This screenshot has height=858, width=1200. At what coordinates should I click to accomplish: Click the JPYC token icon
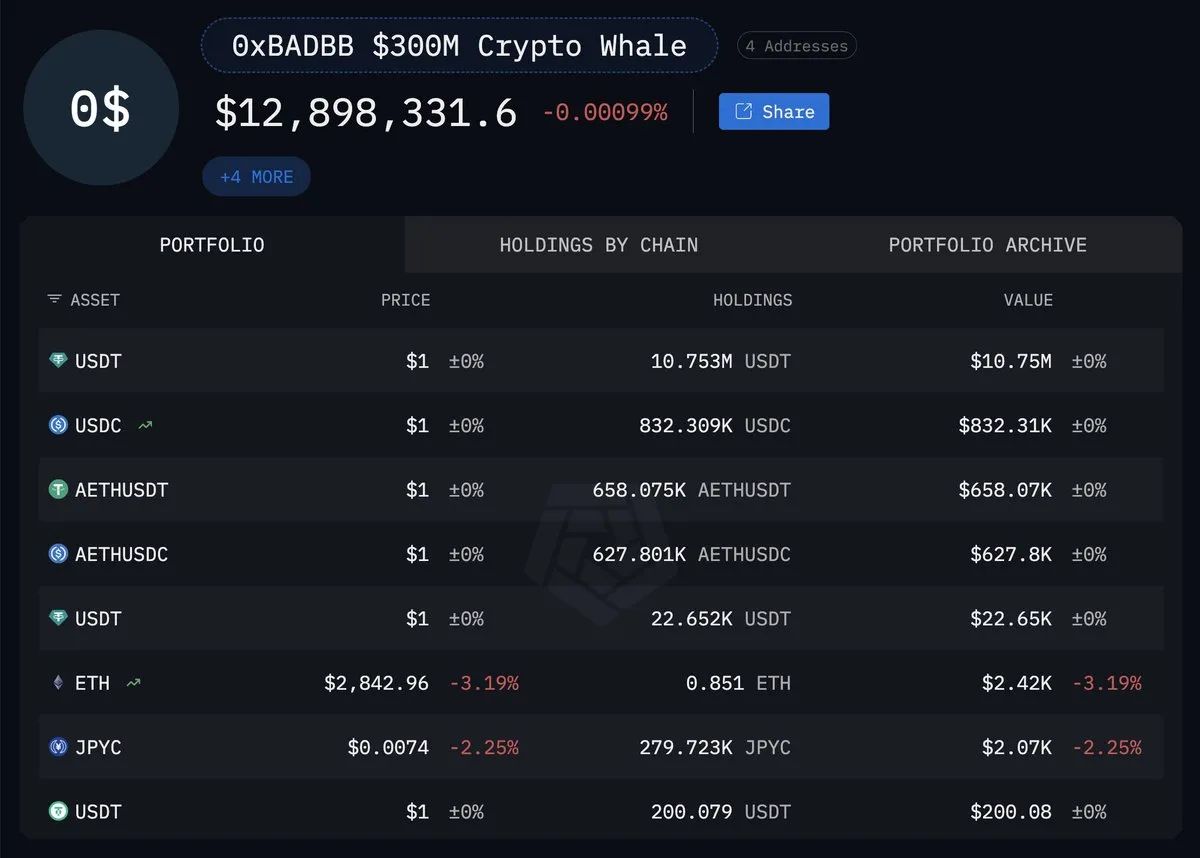pos(58,747)
